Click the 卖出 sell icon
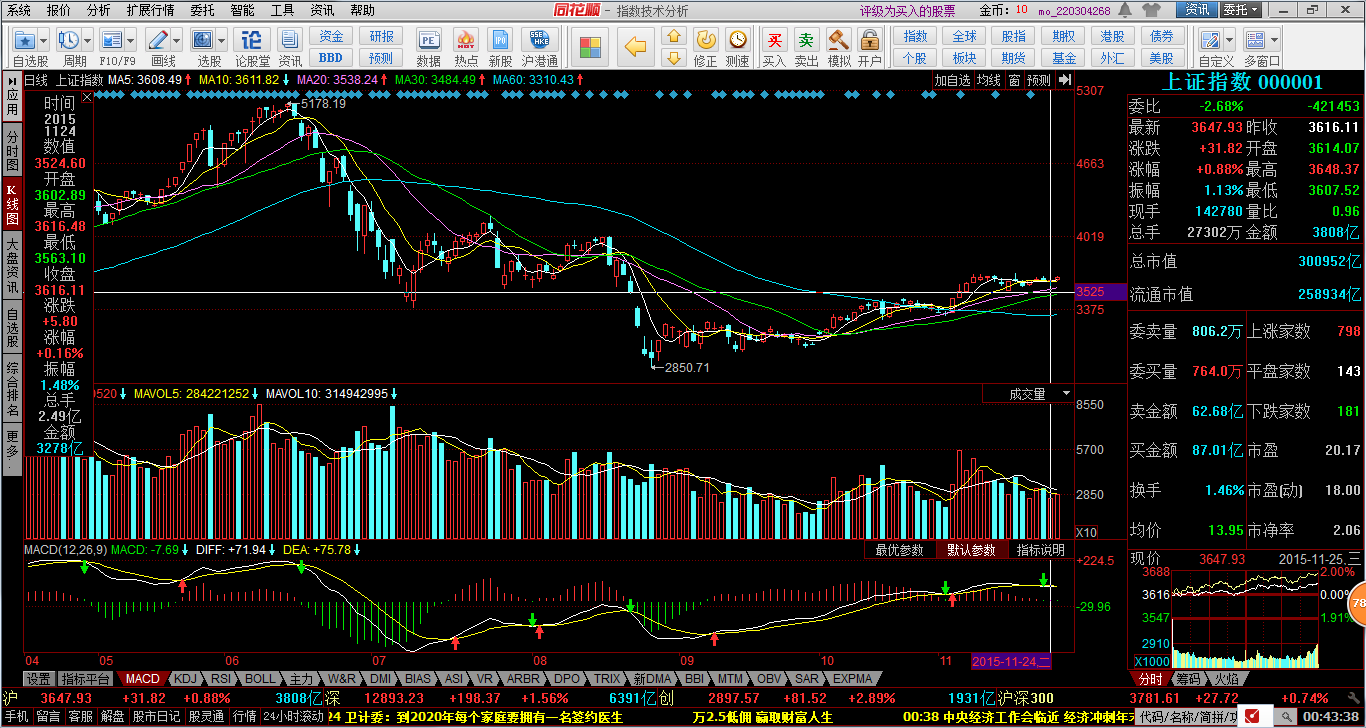Screen dimensions: 1366x728 click(x=806, y=40)
